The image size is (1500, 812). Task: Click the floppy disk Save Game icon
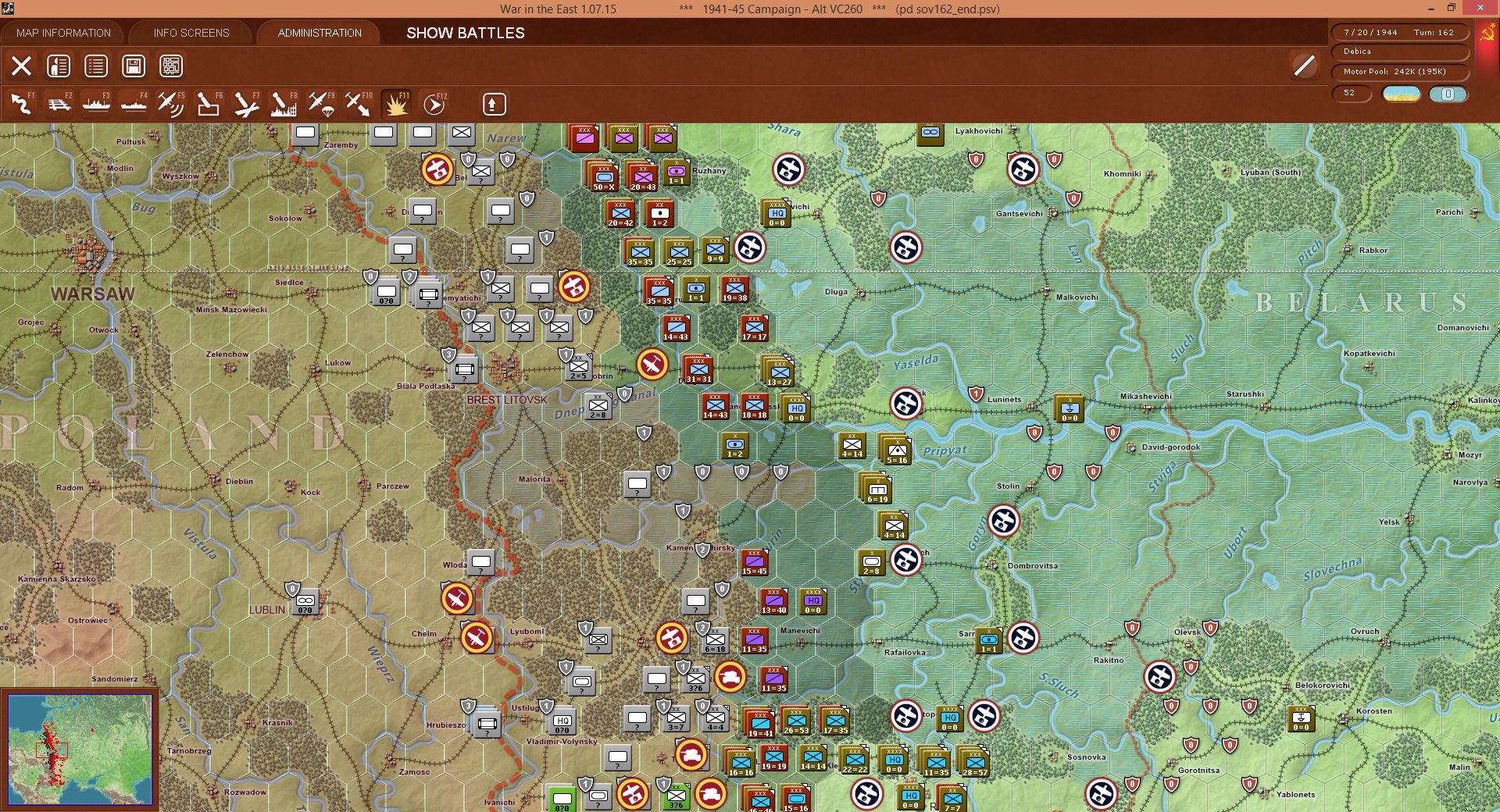[x=134, y=66]
